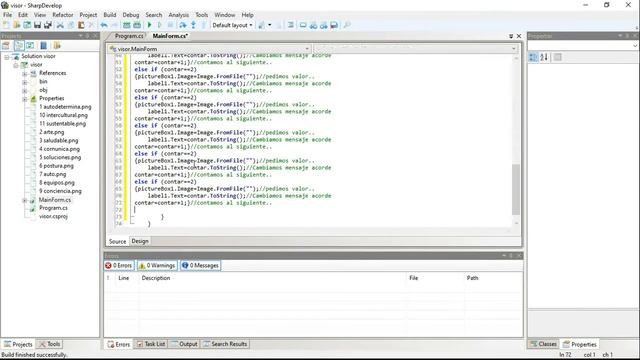The width and height of the screenshot is (640, 360).
Task: Open the Analysis menu
Action: click(x=178, y=15)
